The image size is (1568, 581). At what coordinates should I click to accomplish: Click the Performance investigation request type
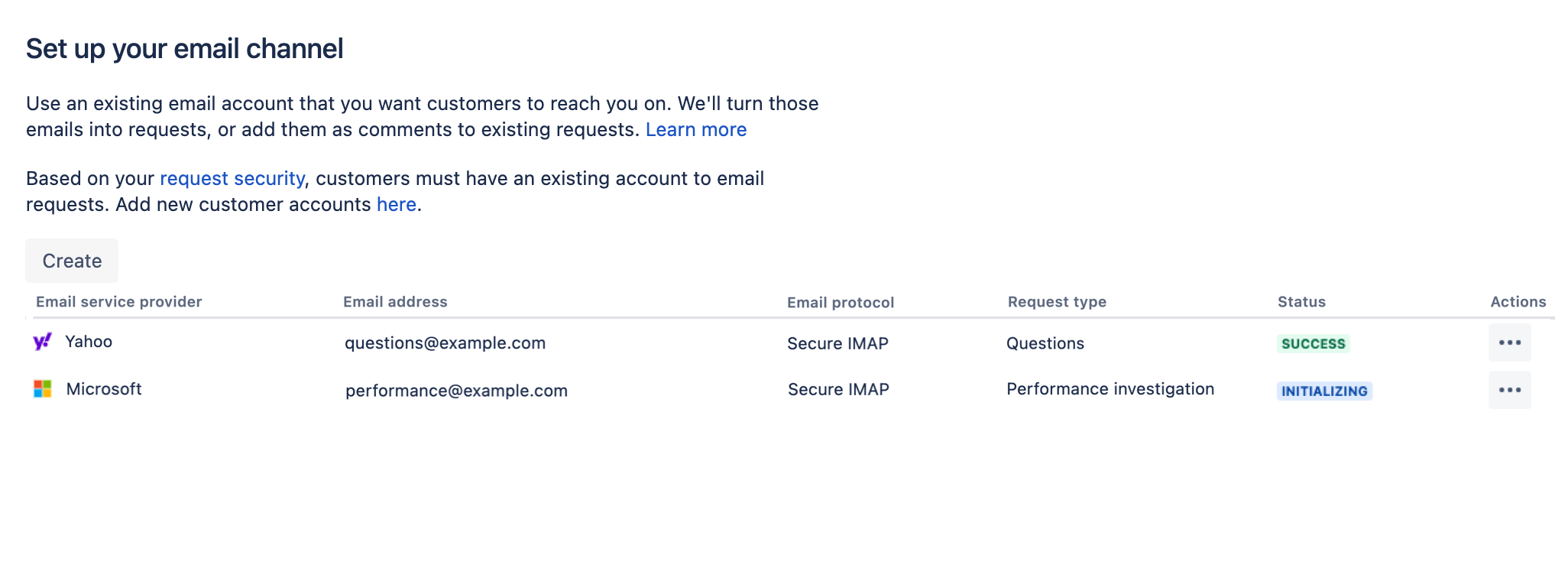coord(1110,388)
